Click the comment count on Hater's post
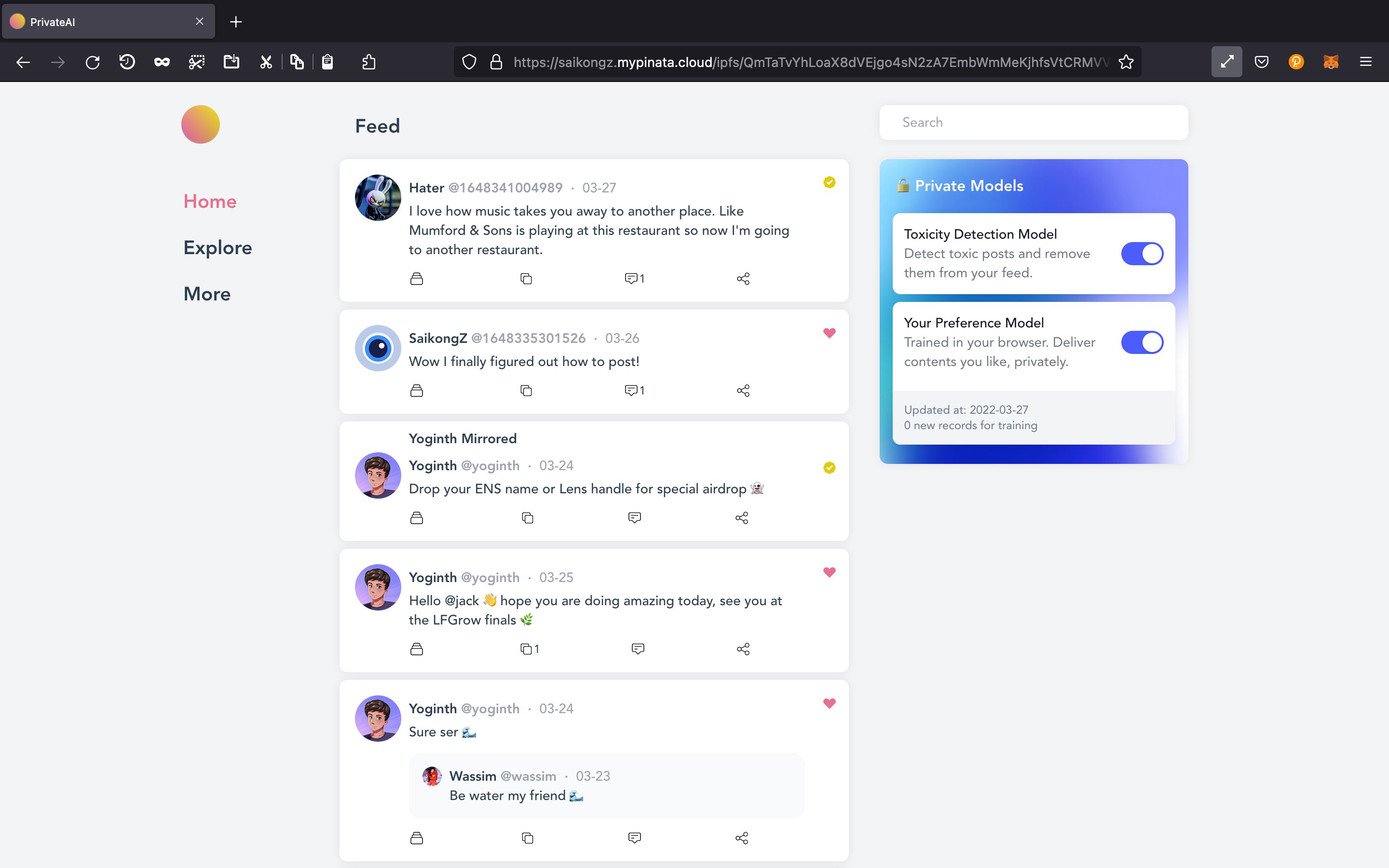 [x=634, y=278]
